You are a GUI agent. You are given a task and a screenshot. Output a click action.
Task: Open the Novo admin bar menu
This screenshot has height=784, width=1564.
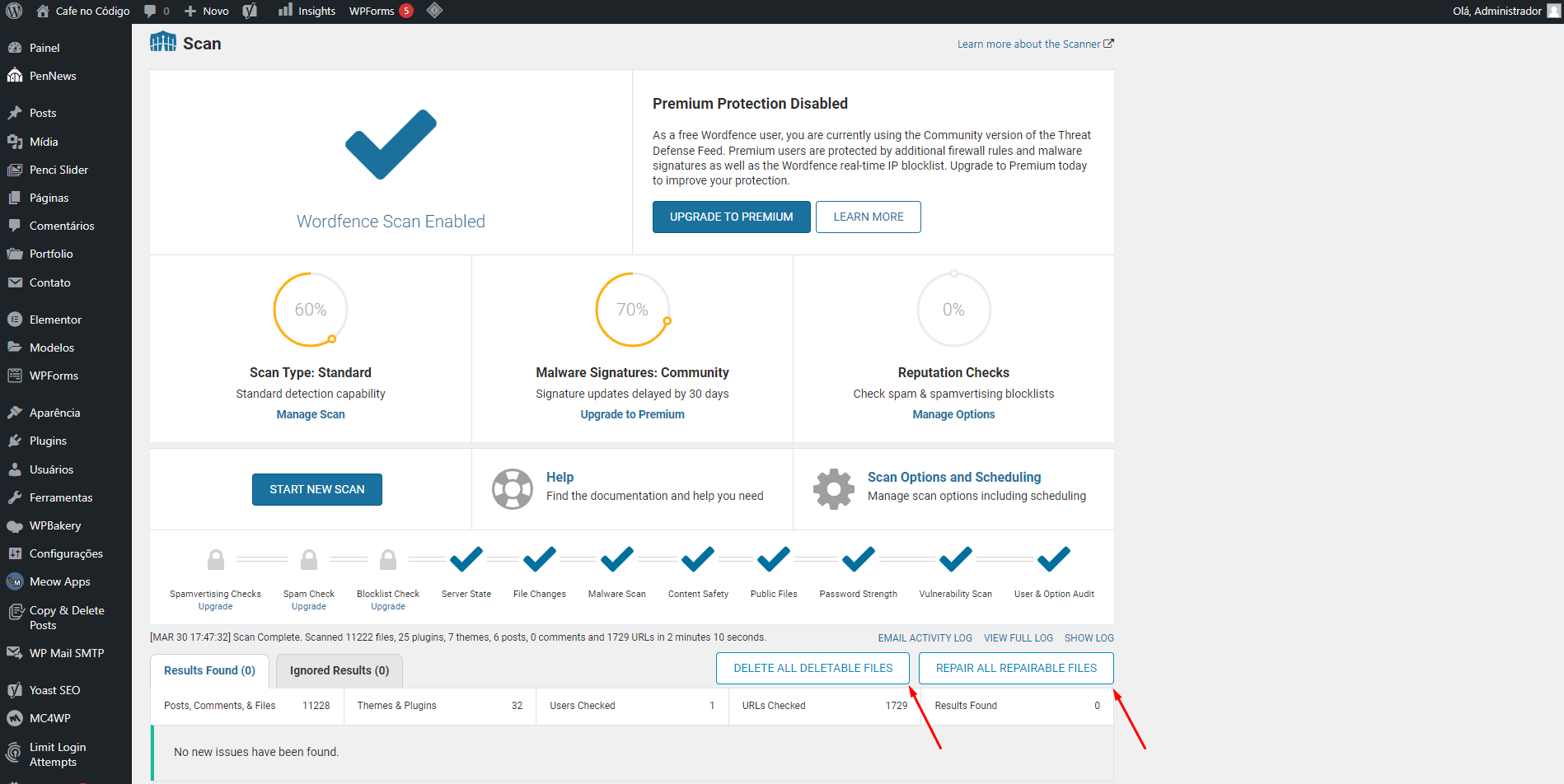point(206,11)
